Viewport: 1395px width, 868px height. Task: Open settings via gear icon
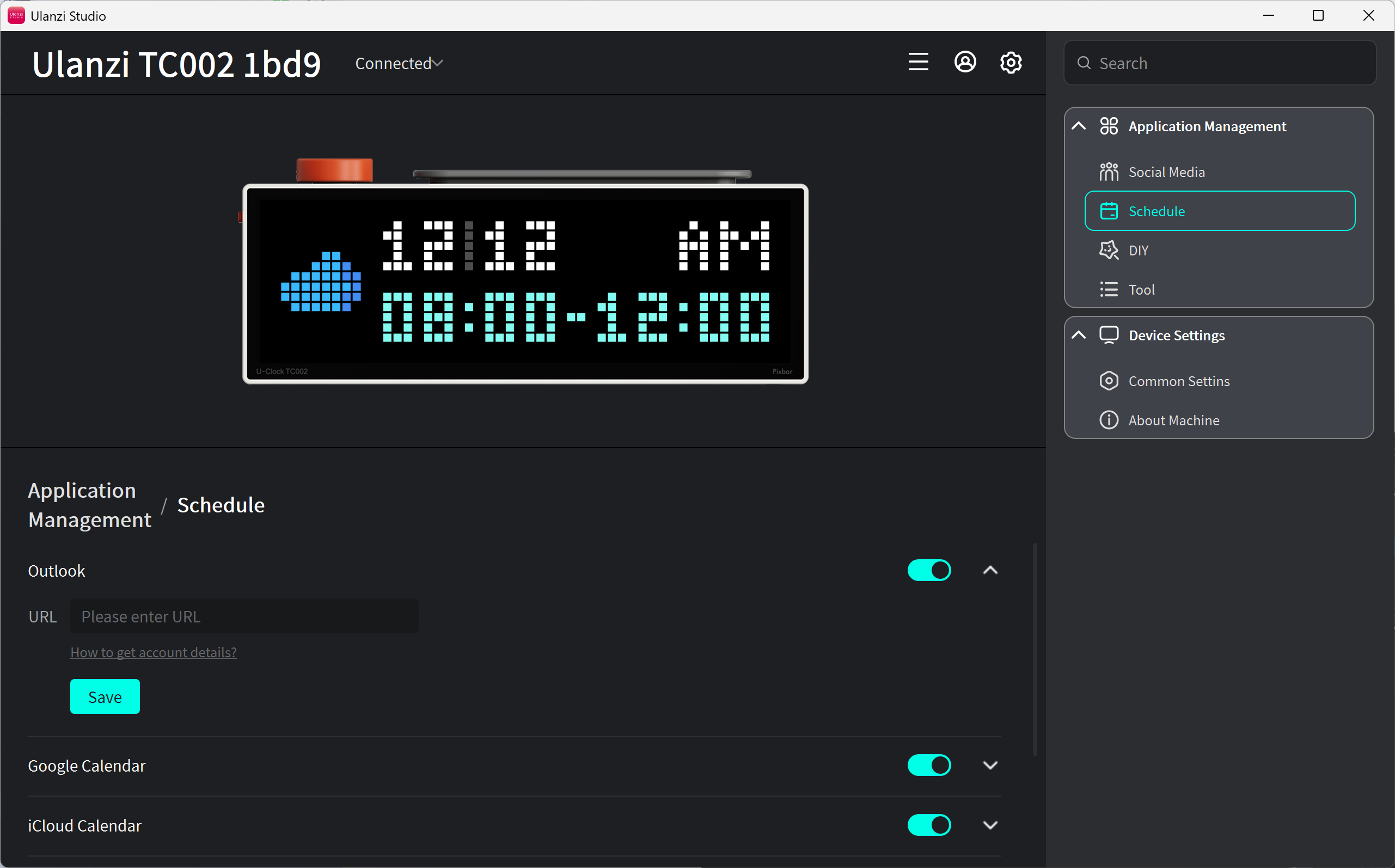[1011, 62]
